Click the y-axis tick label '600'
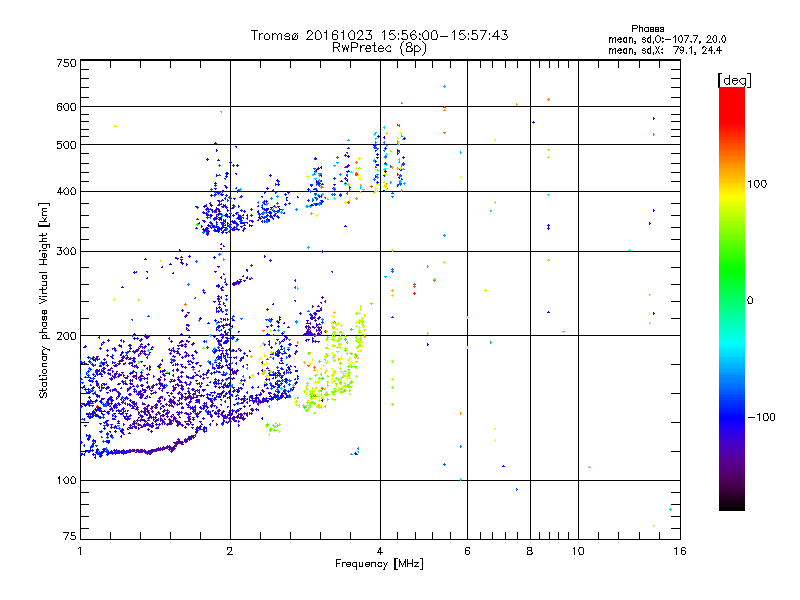The width and height of the screenshot is (800, 600). point(66,107)
